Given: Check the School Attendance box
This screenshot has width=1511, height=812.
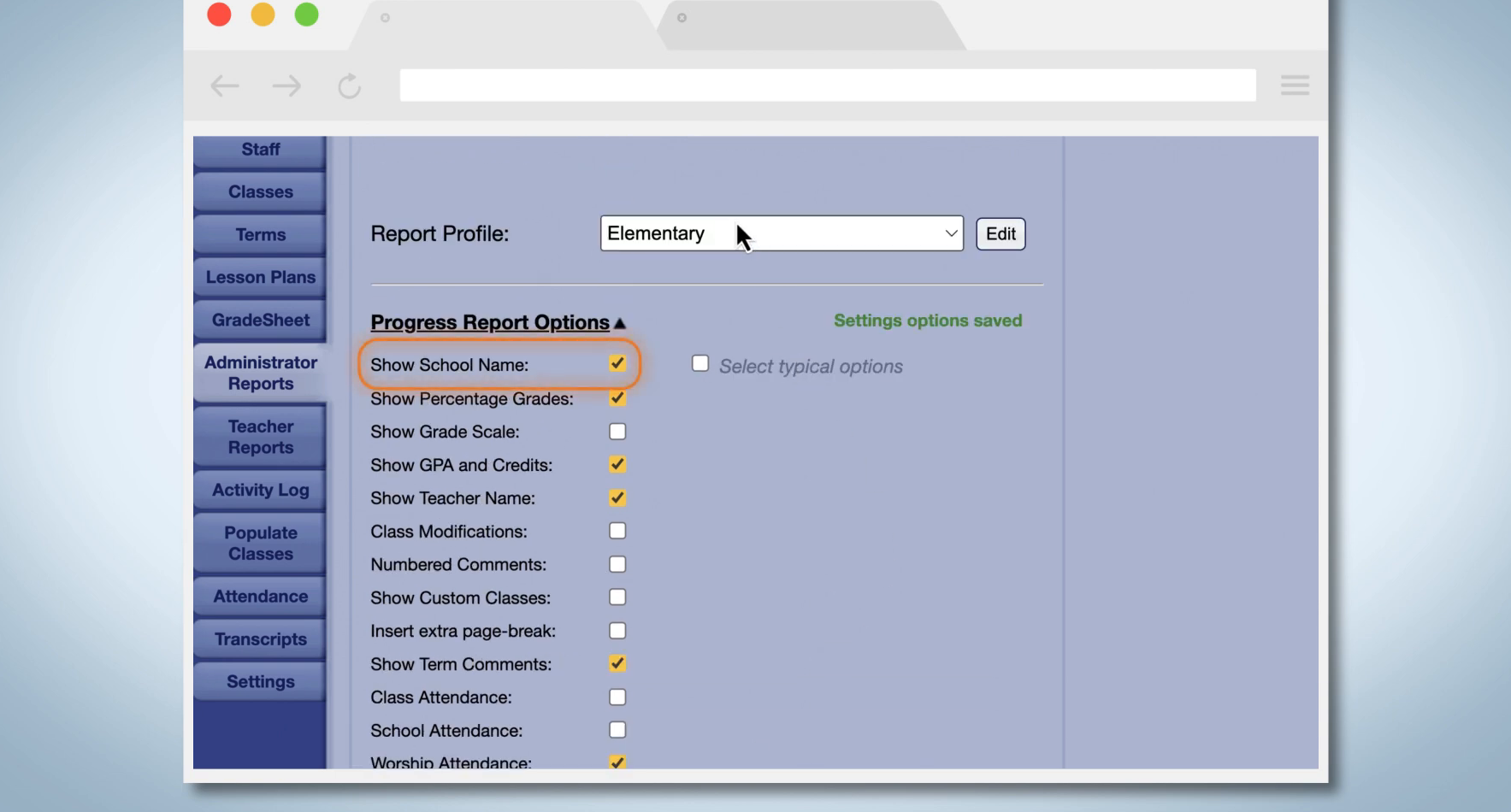Looking at the screenshot, I should pyautogui.click(x=617, y=730).
